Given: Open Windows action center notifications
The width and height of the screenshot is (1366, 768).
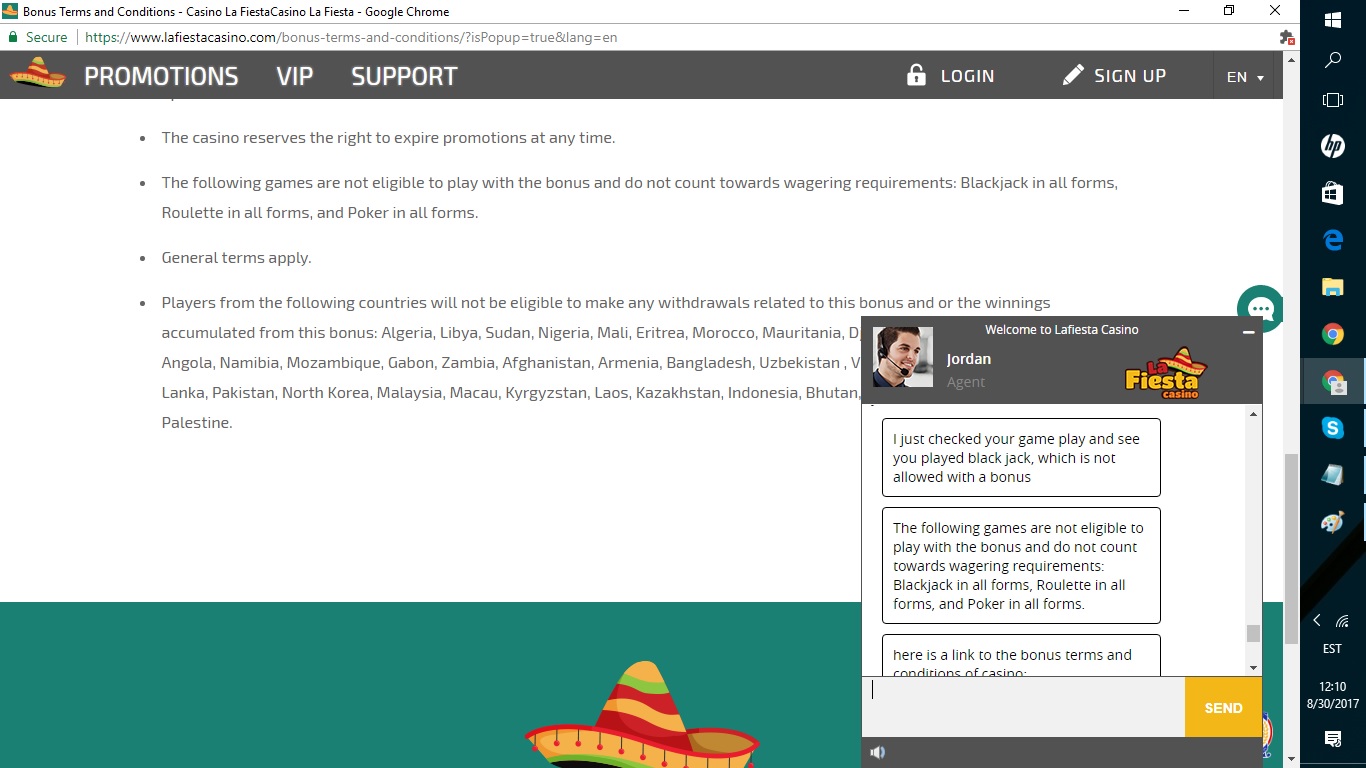Looking at the screenshot, I should [1333, 739].
